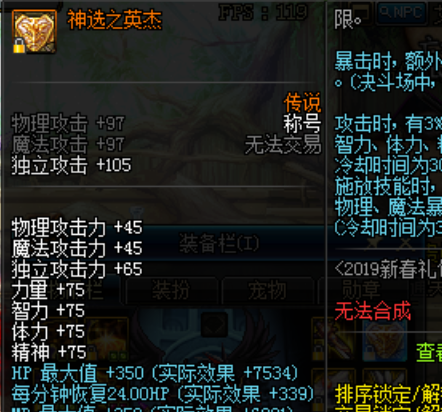Click the 独立攻击 +105 stat line
Screen dimensions: 442x412
[71, 165]
